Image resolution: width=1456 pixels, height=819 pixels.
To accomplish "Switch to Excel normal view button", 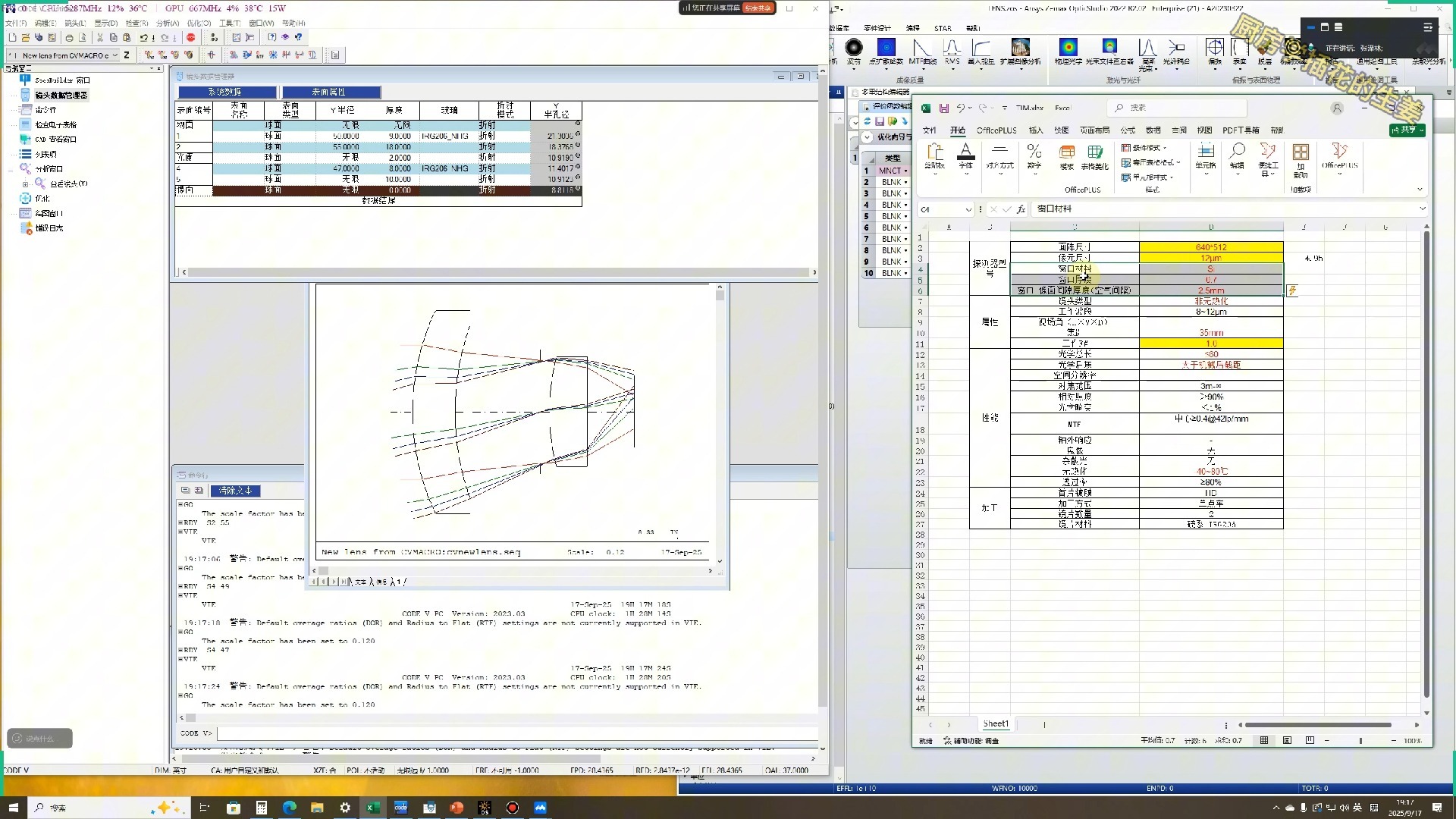I will pos(1264,741).
